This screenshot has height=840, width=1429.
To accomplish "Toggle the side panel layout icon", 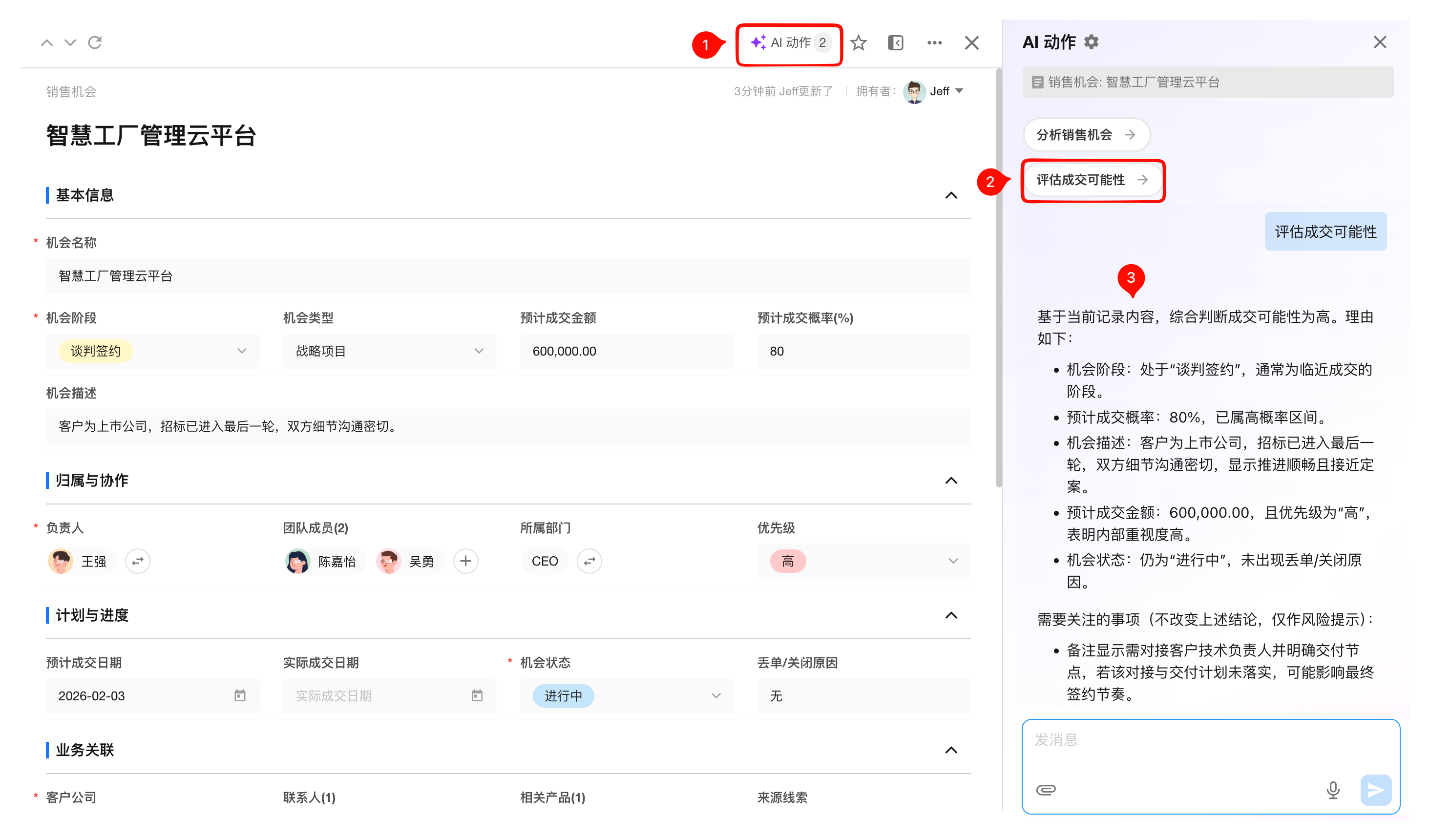I will (895, 43).
